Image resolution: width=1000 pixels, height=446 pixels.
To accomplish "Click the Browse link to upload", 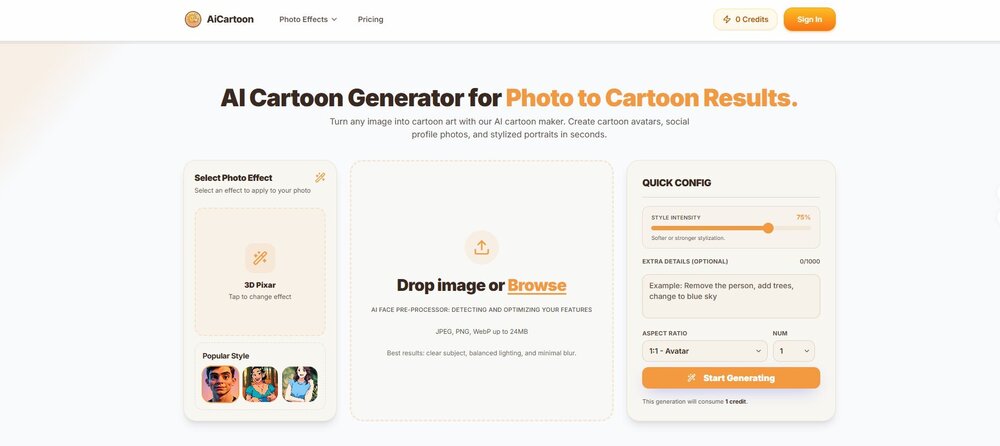I will [x=537, y=286].
